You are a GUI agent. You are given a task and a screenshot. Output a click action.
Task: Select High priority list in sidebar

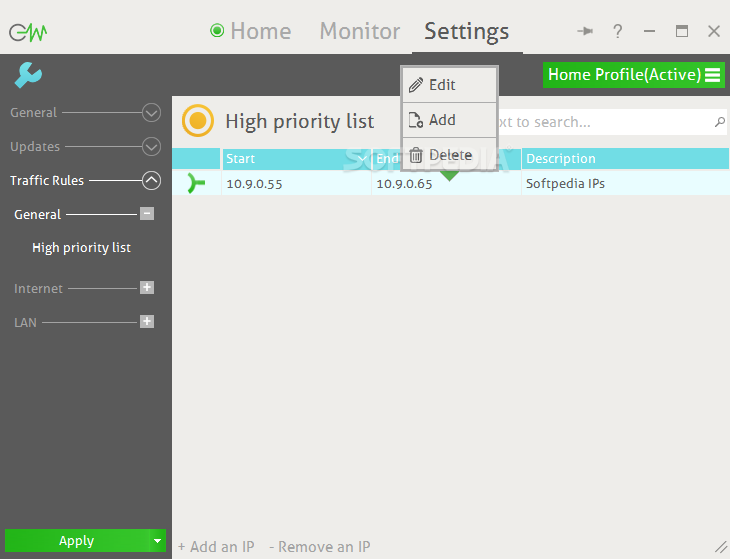(81, 248)
